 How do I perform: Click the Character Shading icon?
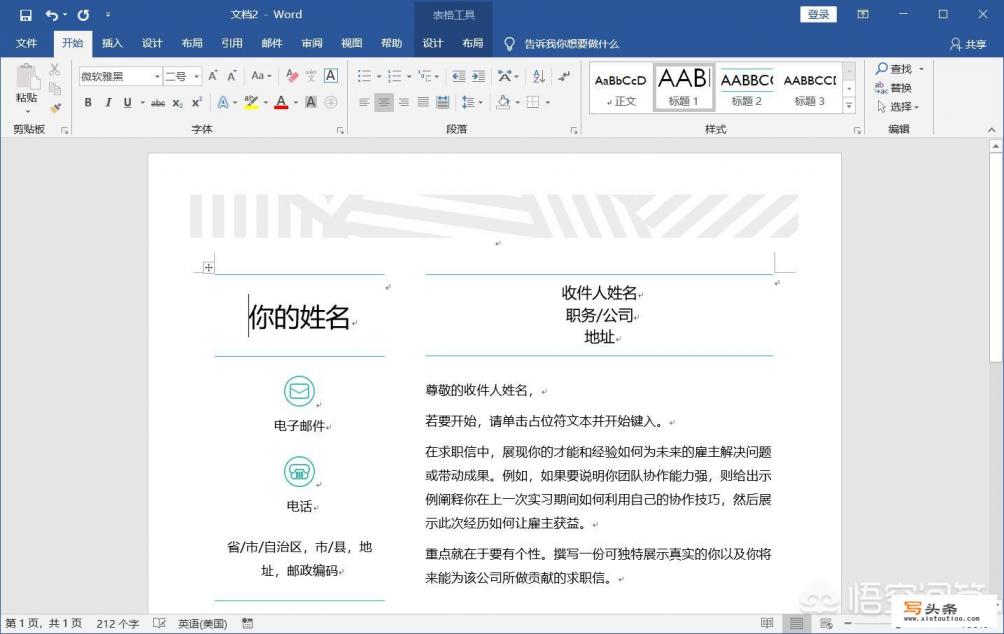pos(311,102)
